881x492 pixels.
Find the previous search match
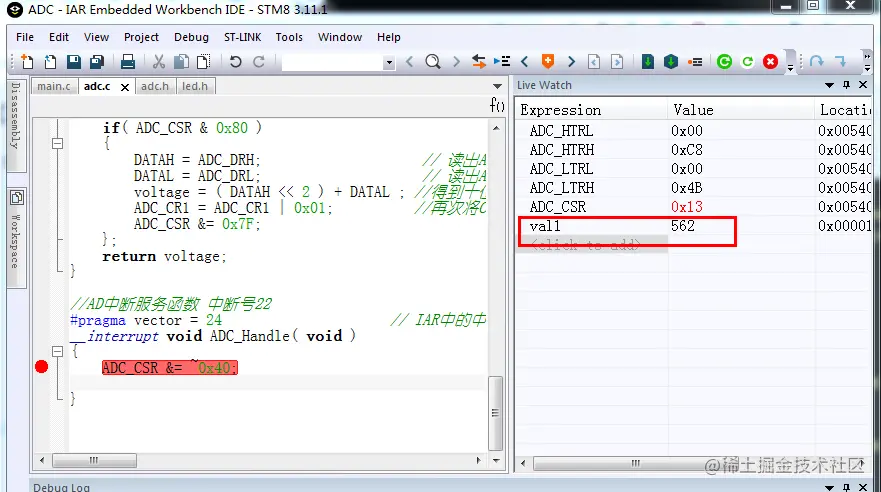pos(410,61)
